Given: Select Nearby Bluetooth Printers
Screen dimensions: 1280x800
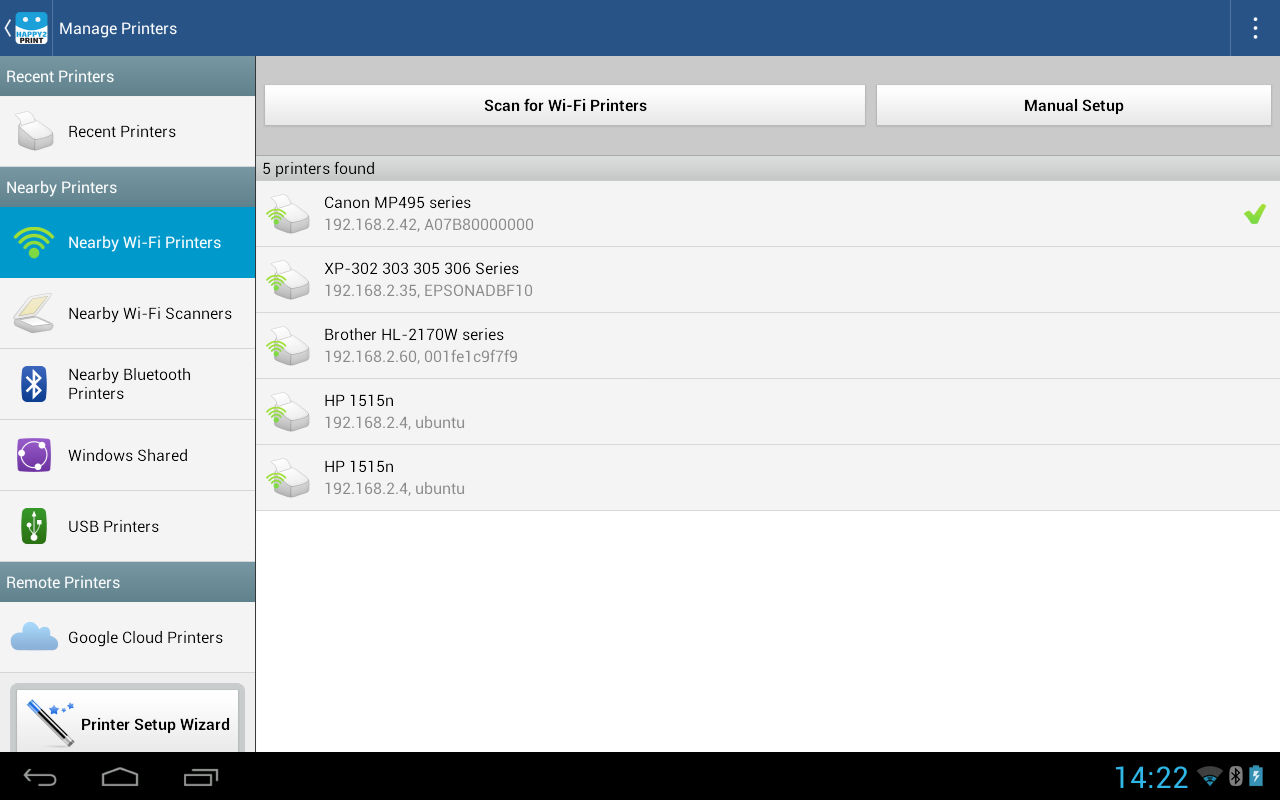Looking at the screenshot, I should (128, 384).
